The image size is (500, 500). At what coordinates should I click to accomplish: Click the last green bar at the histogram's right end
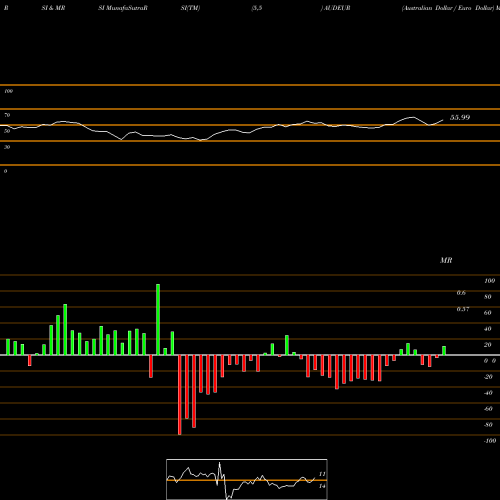point(444,351)
